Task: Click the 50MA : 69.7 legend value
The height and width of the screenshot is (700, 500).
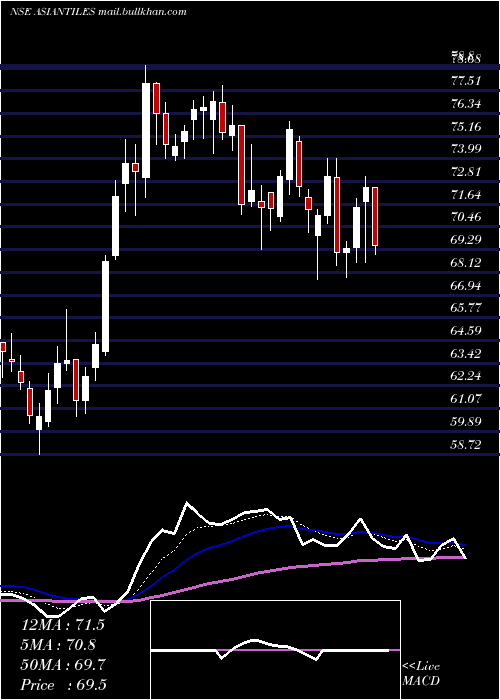Action: (x=63, y=665)
